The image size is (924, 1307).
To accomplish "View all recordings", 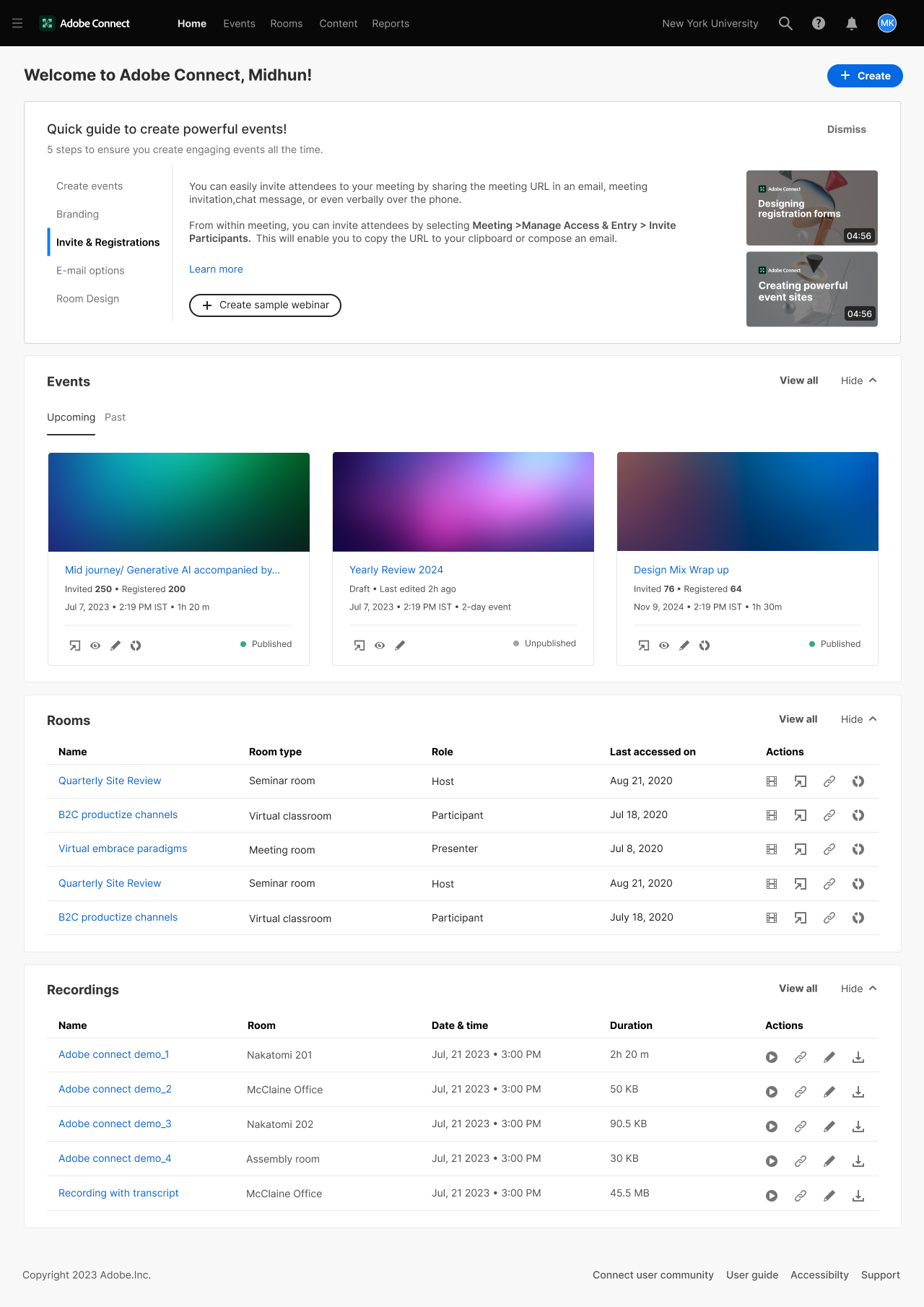I will point(798,989).
